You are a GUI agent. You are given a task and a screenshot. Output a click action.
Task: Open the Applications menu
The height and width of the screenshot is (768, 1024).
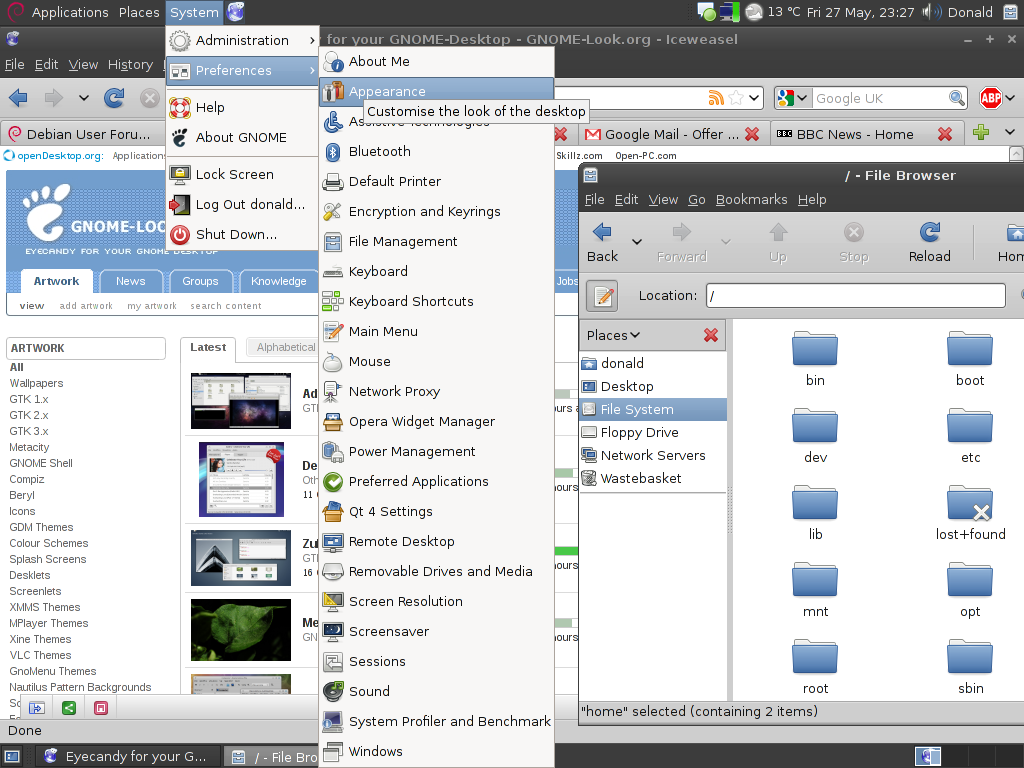point(70,12)
